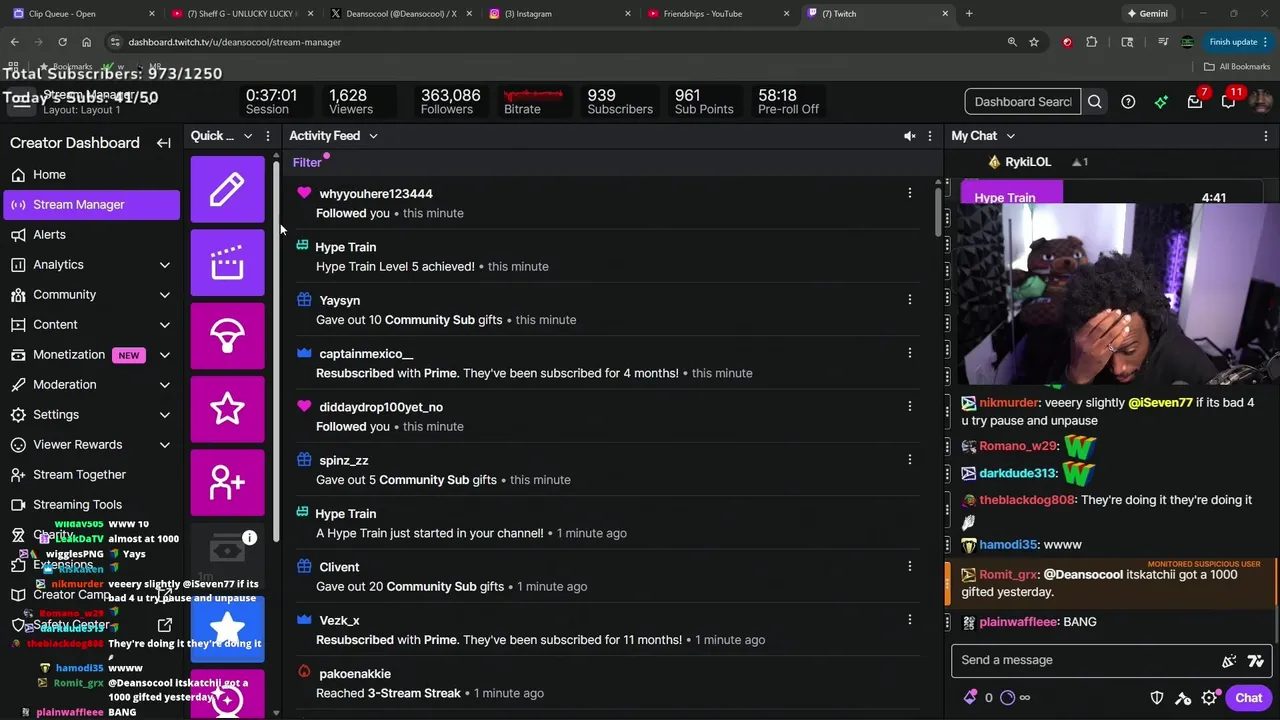Open the celebration party popper icon
Image resolution: width=1280 pixels, height=720 pixels.
1229,661
